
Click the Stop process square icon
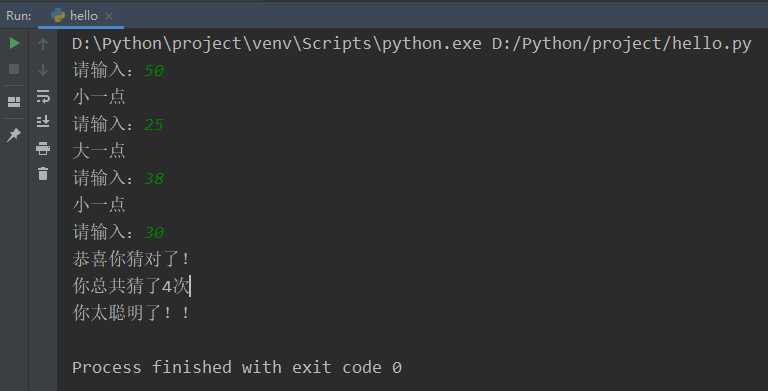tap(14, 69)
